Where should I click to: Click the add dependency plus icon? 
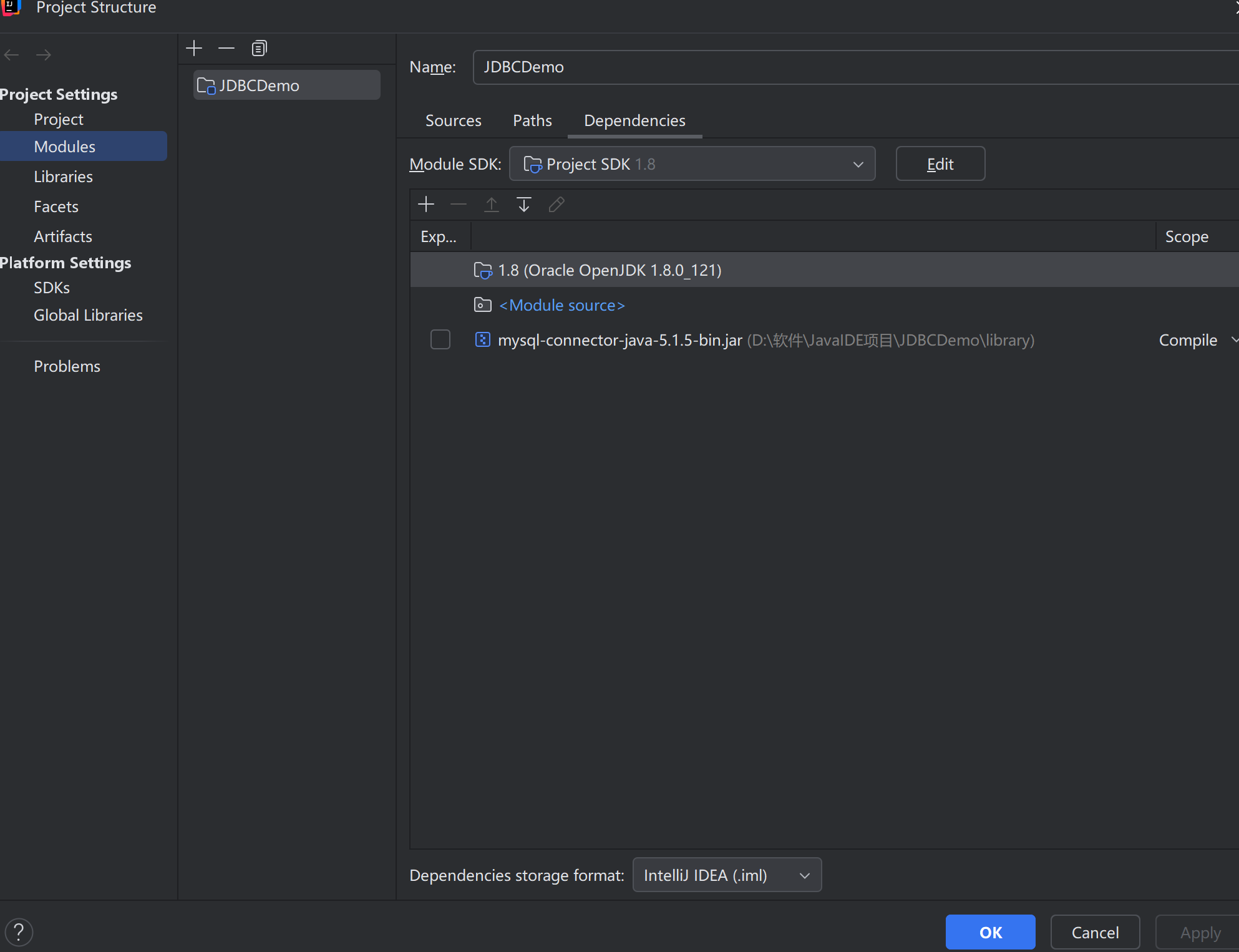[x=426, y=205]
